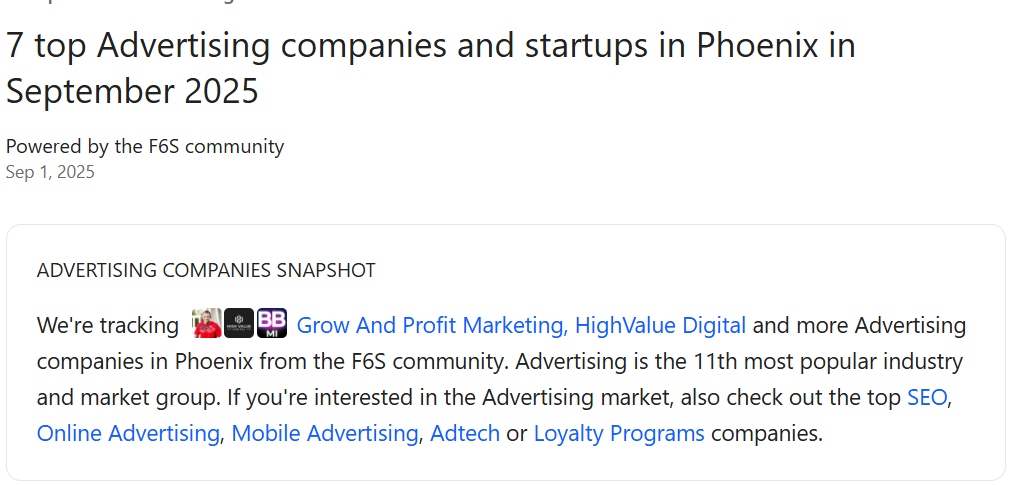Open the Grow And Profit Marketing link
This screenshot has height=485, width=1017.
click(430, 325)
